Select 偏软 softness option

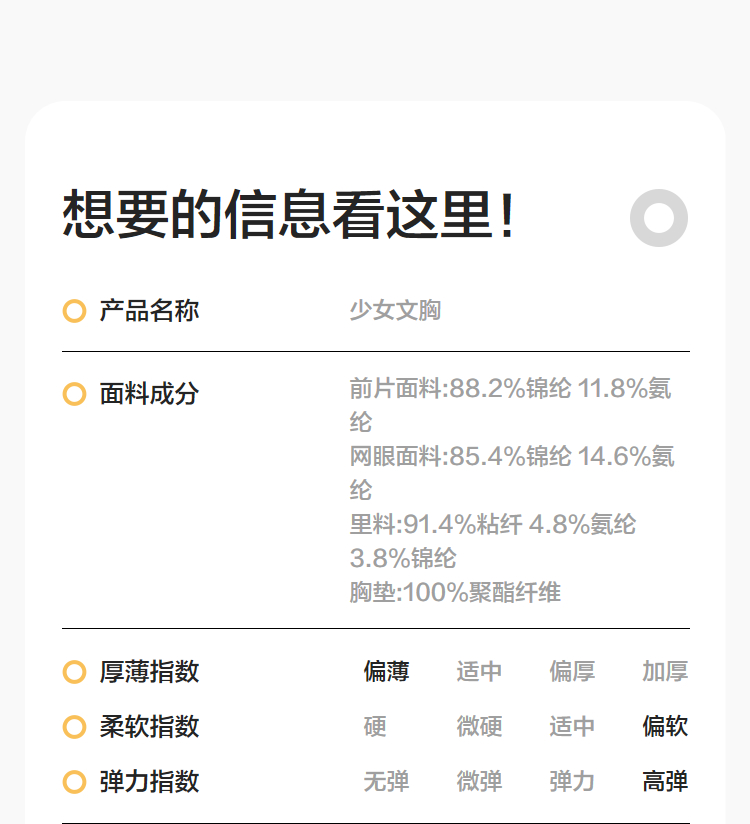pyautogui.click(x=665, y=727)
